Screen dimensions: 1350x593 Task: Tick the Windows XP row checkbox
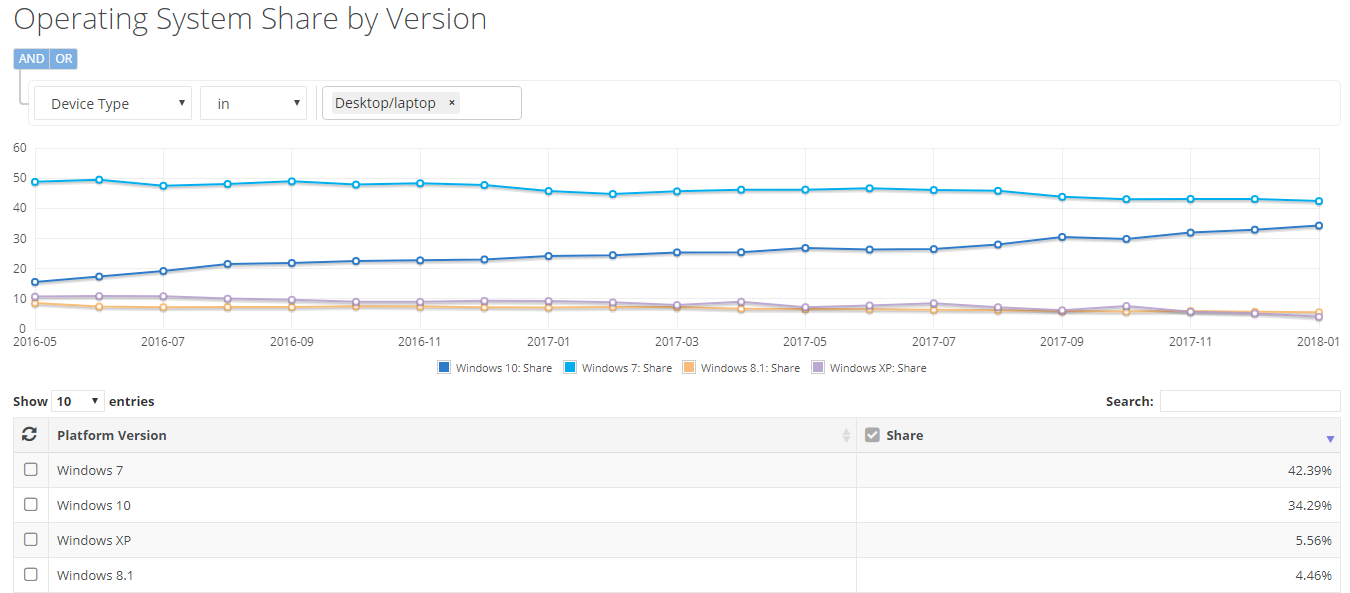point(31,539)
